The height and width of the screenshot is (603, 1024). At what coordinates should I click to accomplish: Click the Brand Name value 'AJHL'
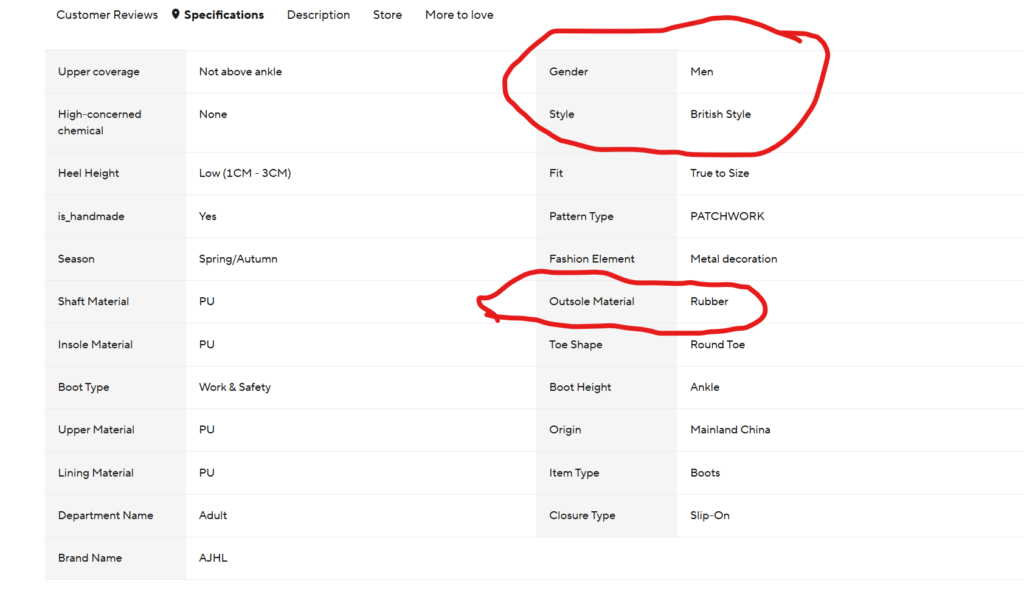tap(213, 558)
